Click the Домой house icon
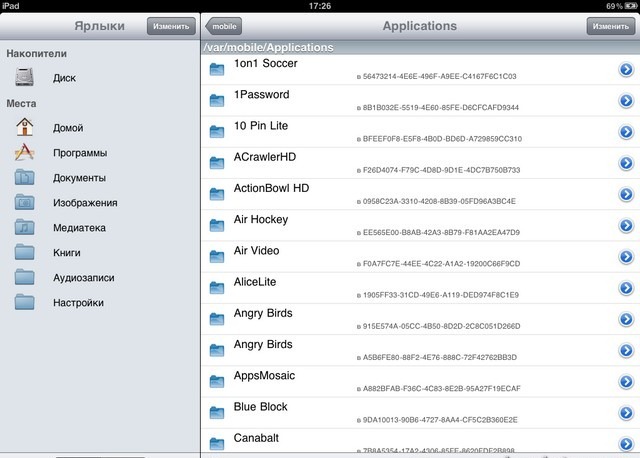This screenshot has width=640, height=458. [24, 127]
